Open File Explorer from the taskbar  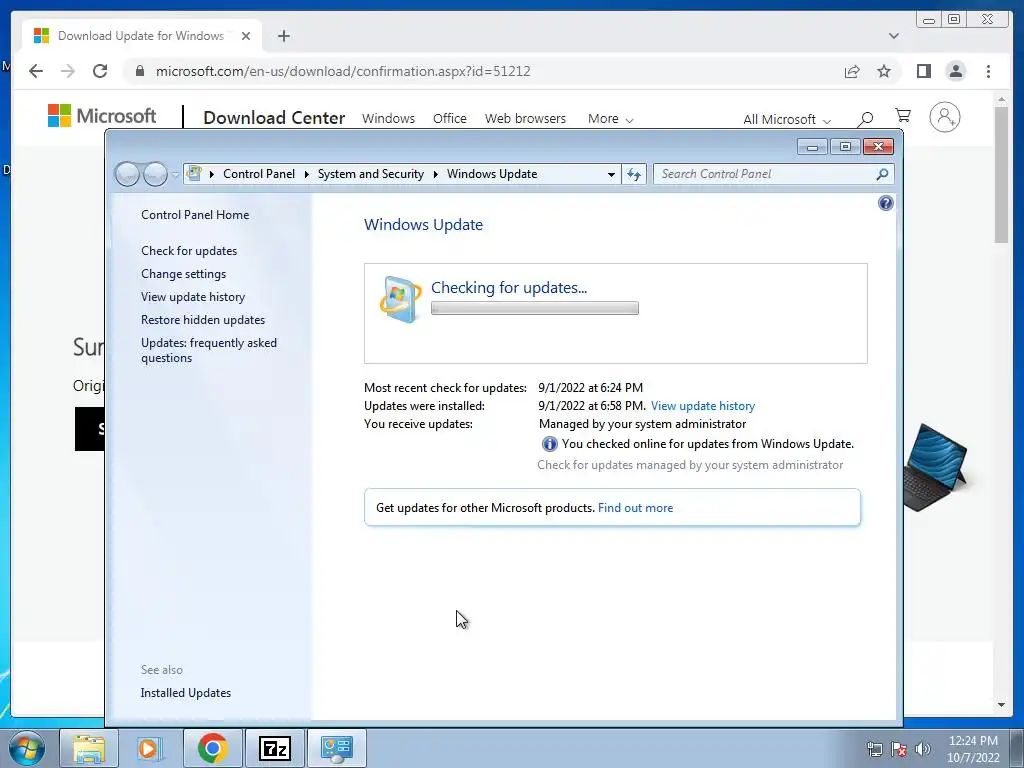pos(89,748)
